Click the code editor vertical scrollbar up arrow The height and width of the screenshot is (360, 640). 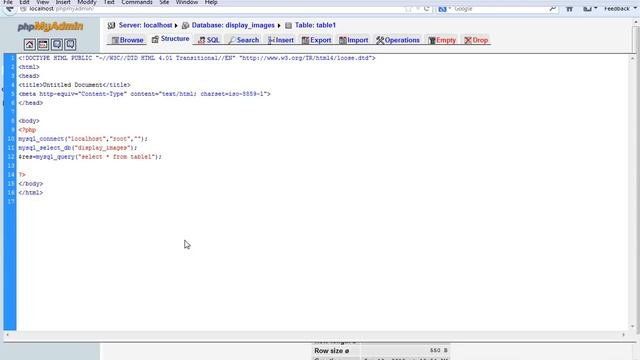pos(632,58)
